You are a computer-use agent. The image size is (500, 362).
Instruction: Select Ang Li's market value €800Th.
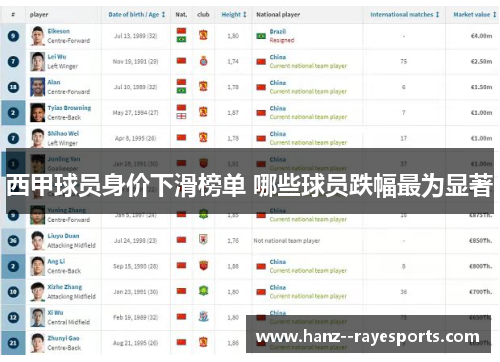(481, 266)
